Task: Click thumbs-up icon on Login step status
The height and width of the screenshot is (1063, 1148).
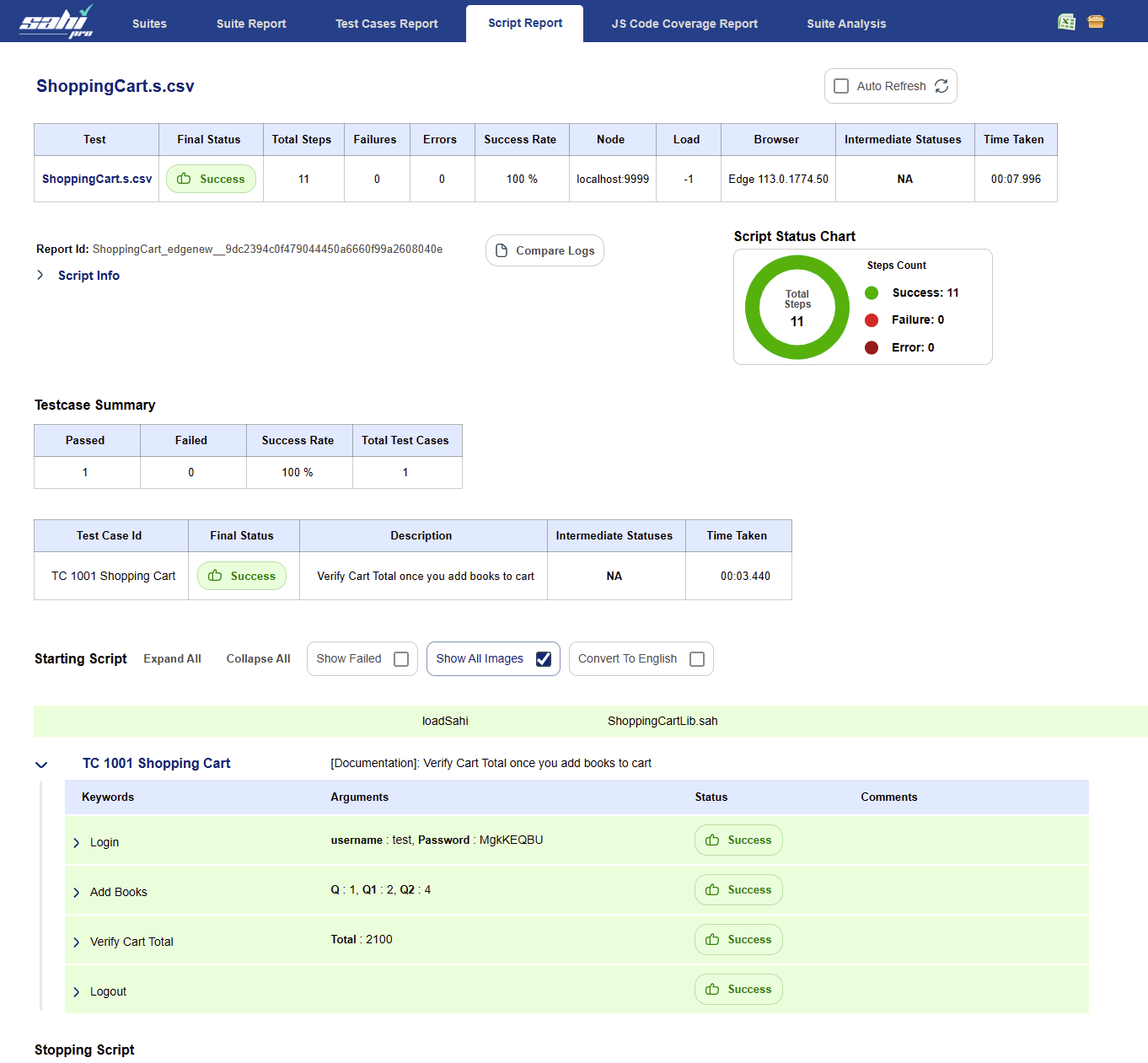Action: 712,840
